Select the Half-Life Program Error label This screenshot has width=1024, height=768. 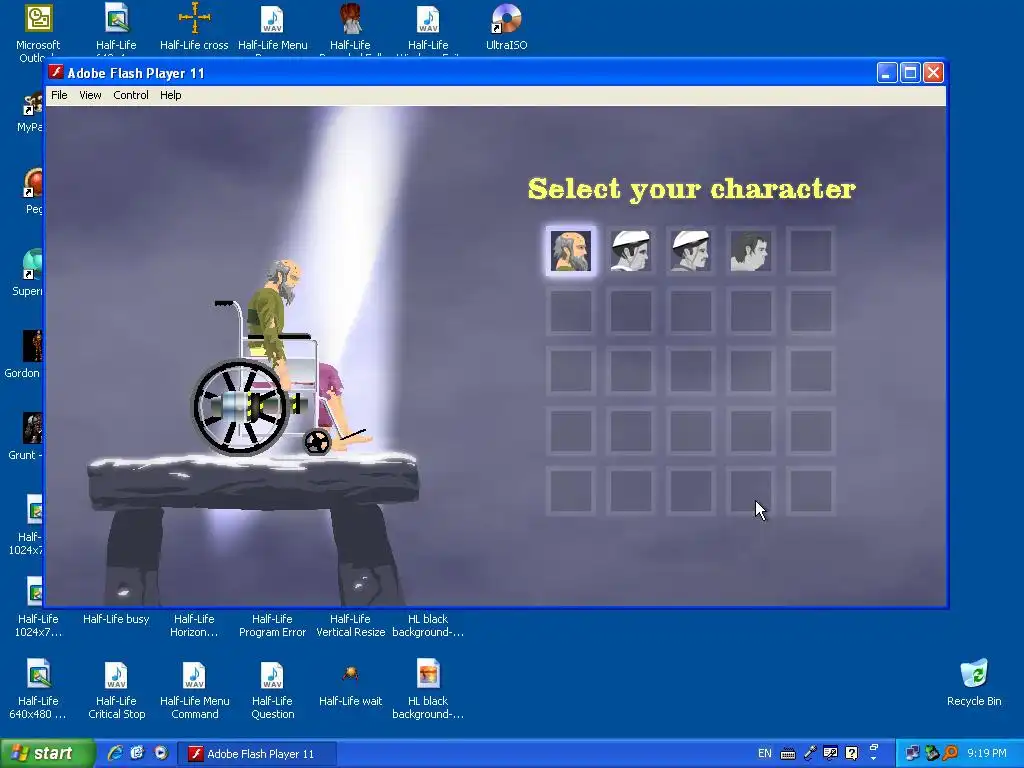point(272,626)
